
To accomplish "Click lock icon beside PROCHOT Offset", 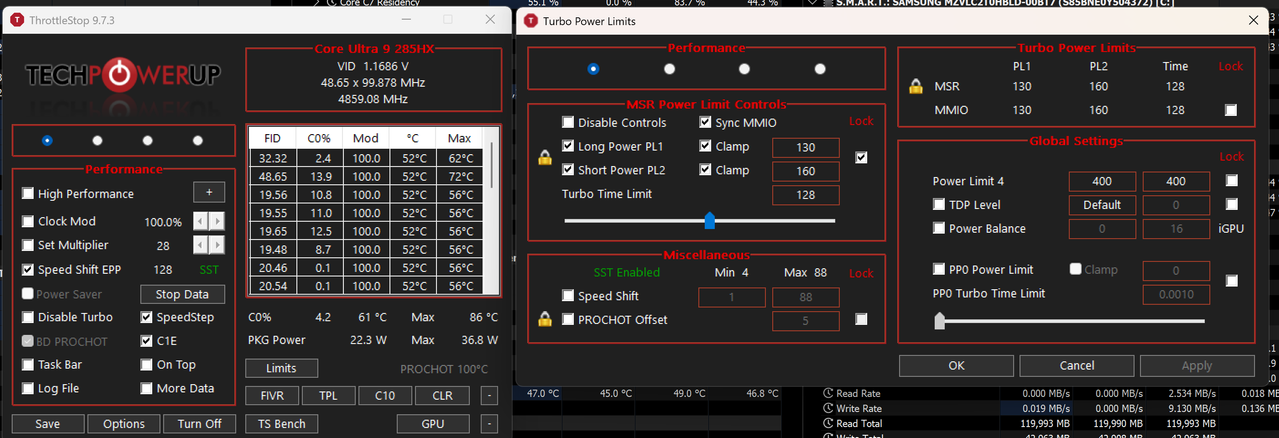I will (545, 320).
